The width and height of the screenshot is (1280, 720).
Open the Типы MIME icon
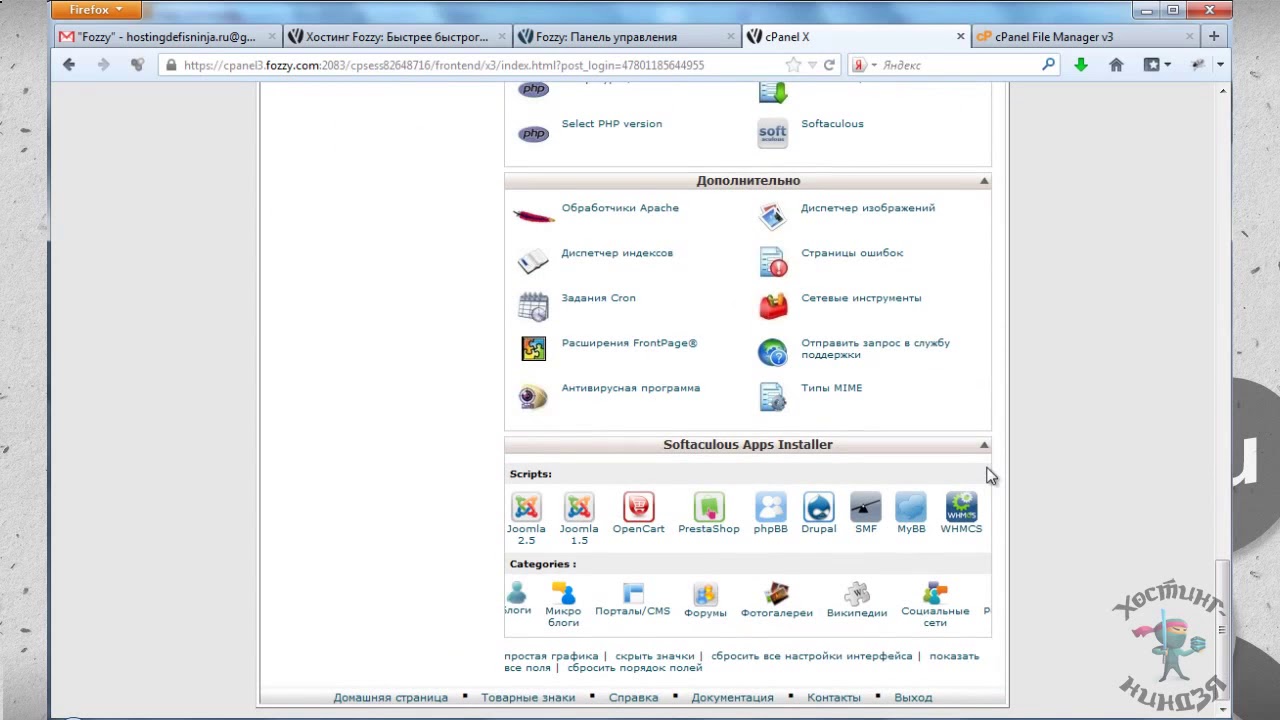pyautogui.click(x=772, y=397)
